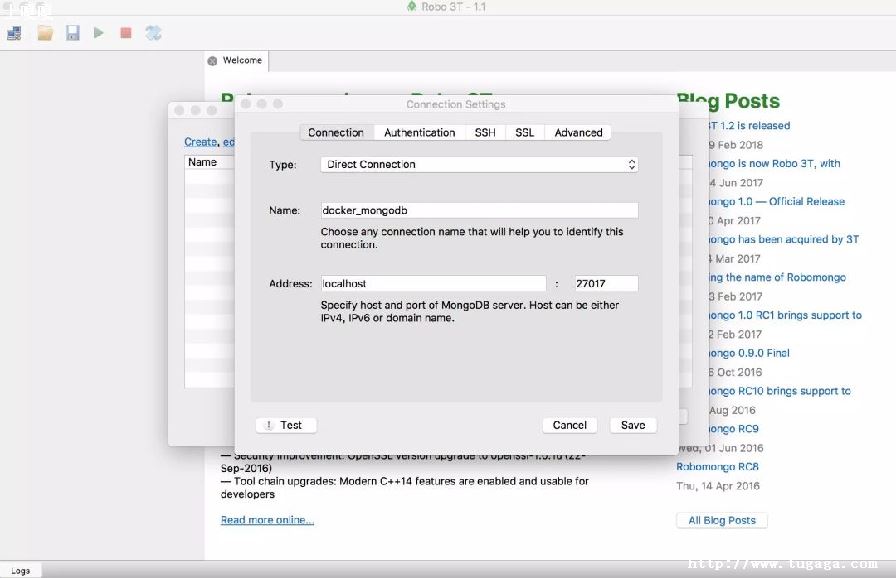896x578 pixels.
Task: Open blog post 'the name of Robomongo'
Action: [777, 277]
